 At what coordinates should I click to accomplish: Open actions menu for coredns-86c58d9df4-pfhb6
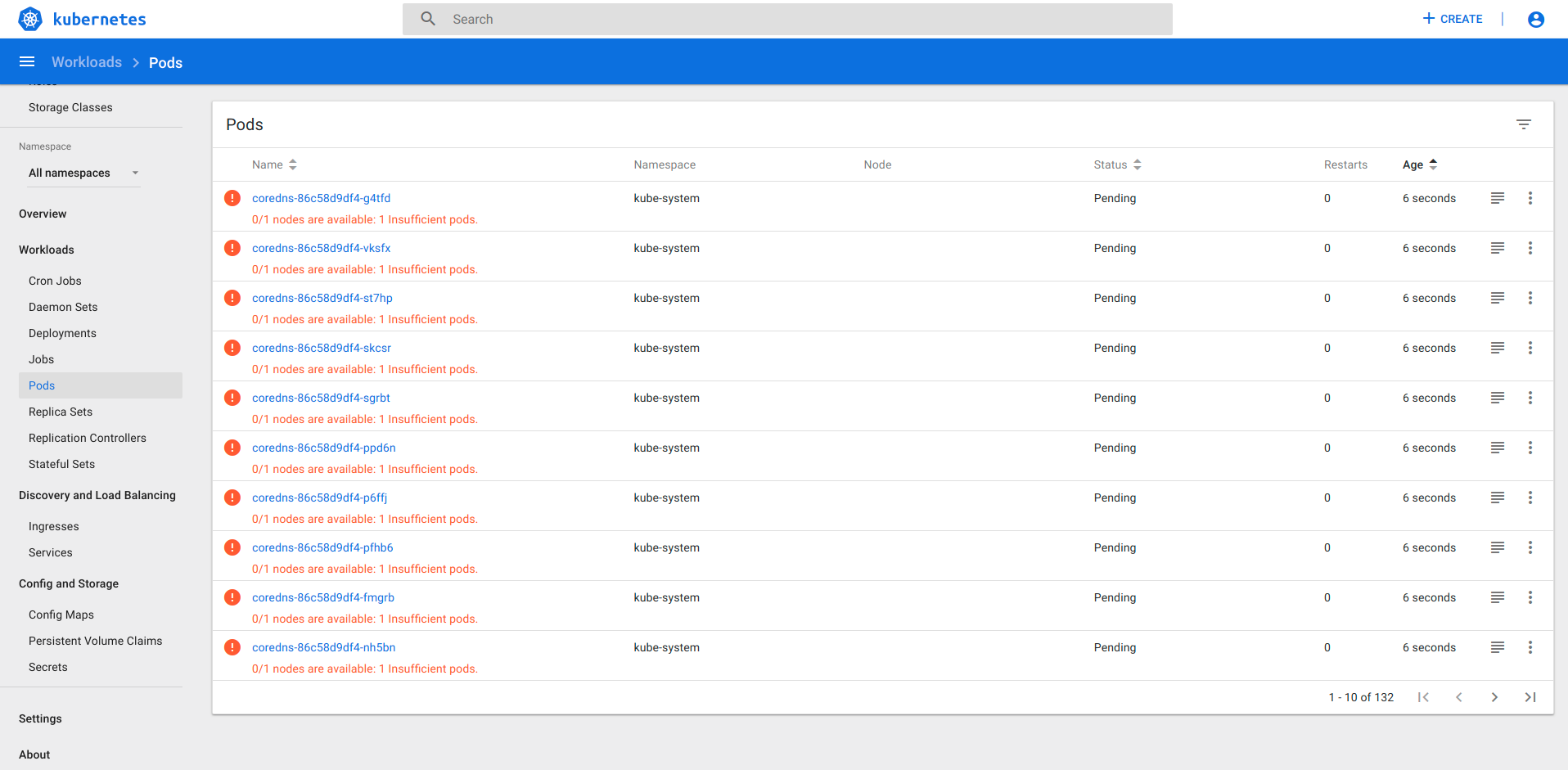coord(1530,547)
